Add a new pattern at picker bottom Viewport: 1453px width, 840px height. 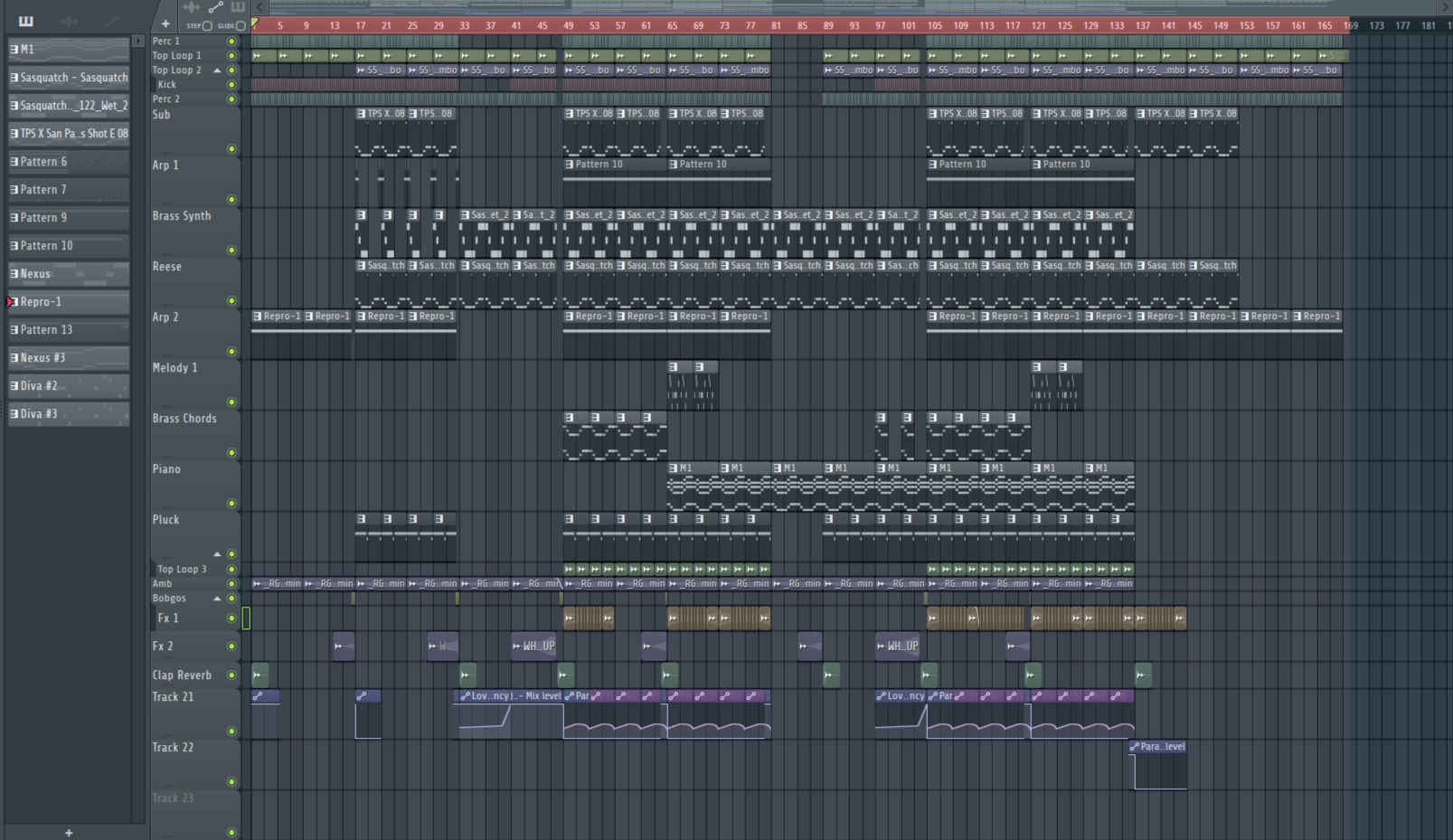pos(69,833)
